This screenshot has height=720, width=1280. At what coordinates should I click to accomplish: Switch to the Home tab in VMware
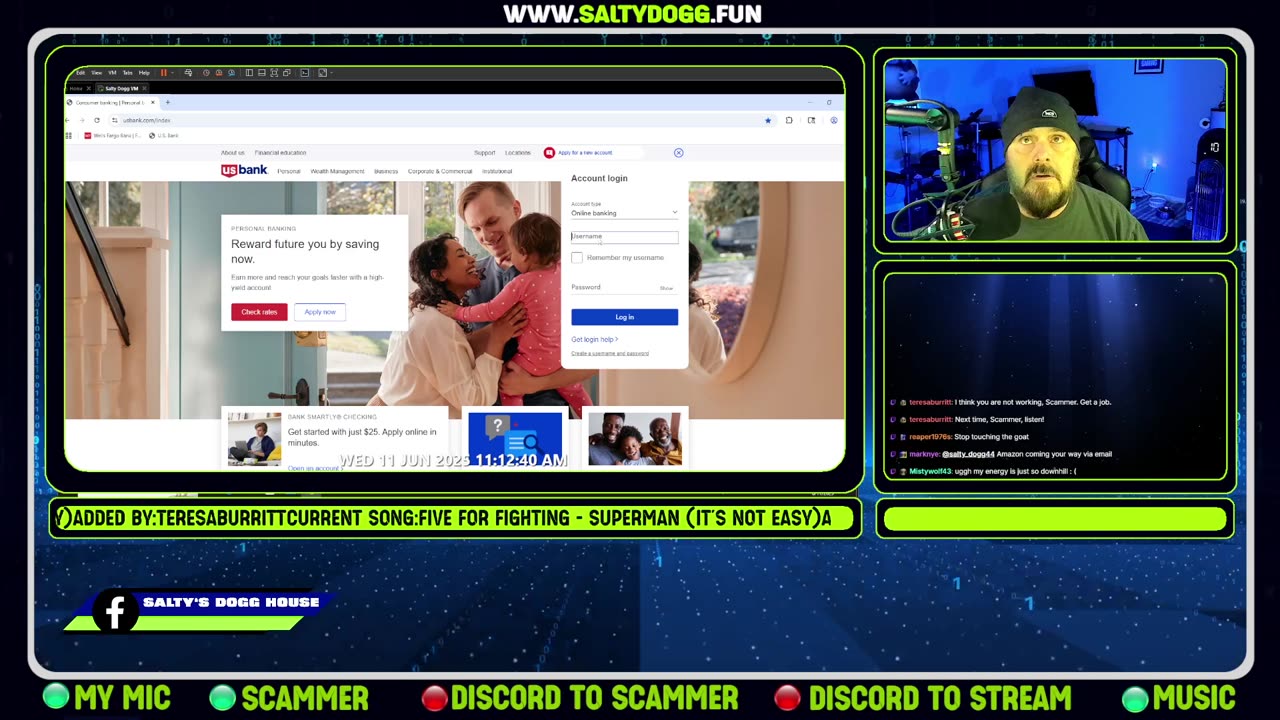(x=75, y=88)
